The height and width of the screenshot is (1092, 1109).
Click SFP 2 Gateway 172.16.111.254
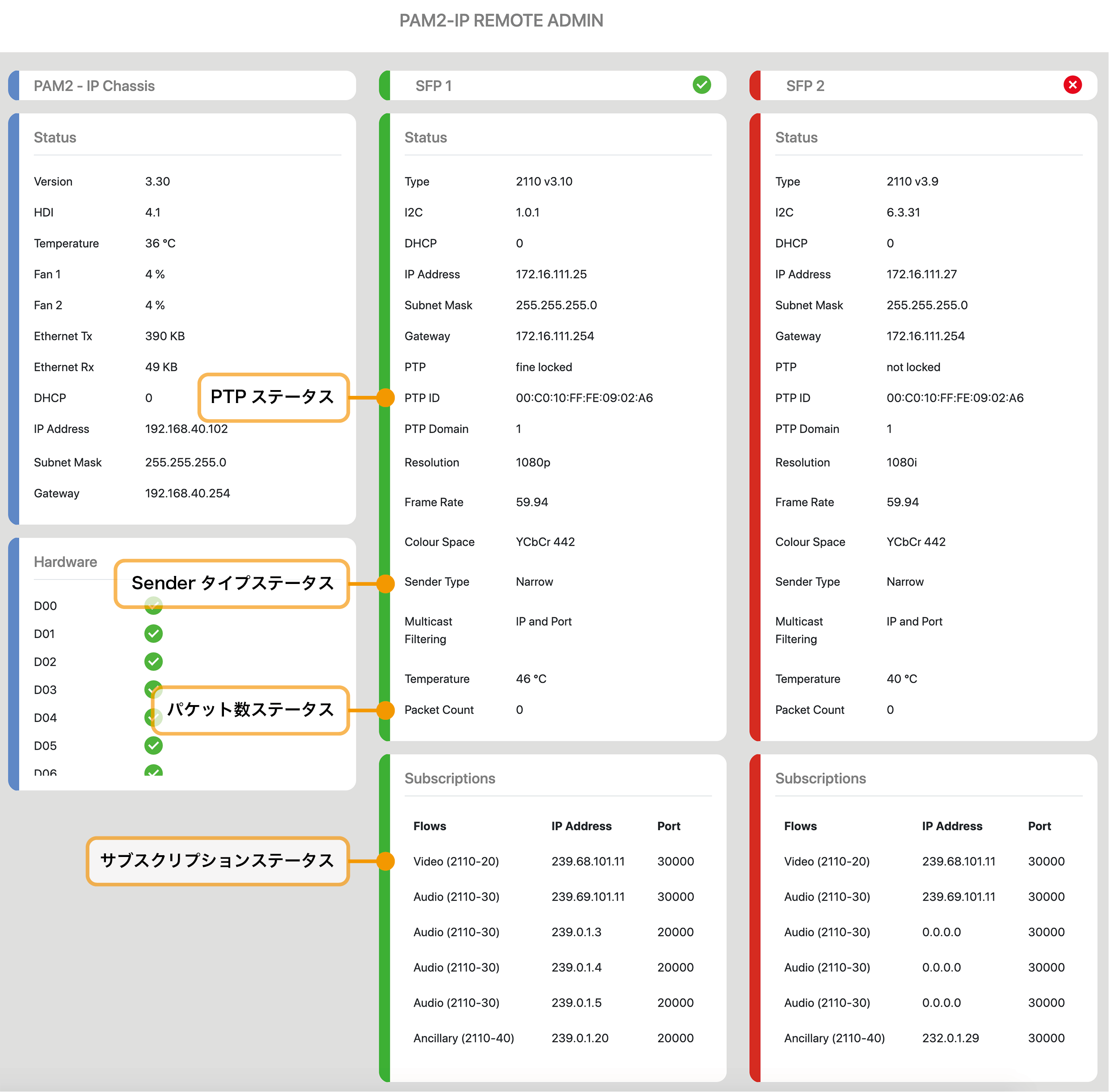pos(925,336)
